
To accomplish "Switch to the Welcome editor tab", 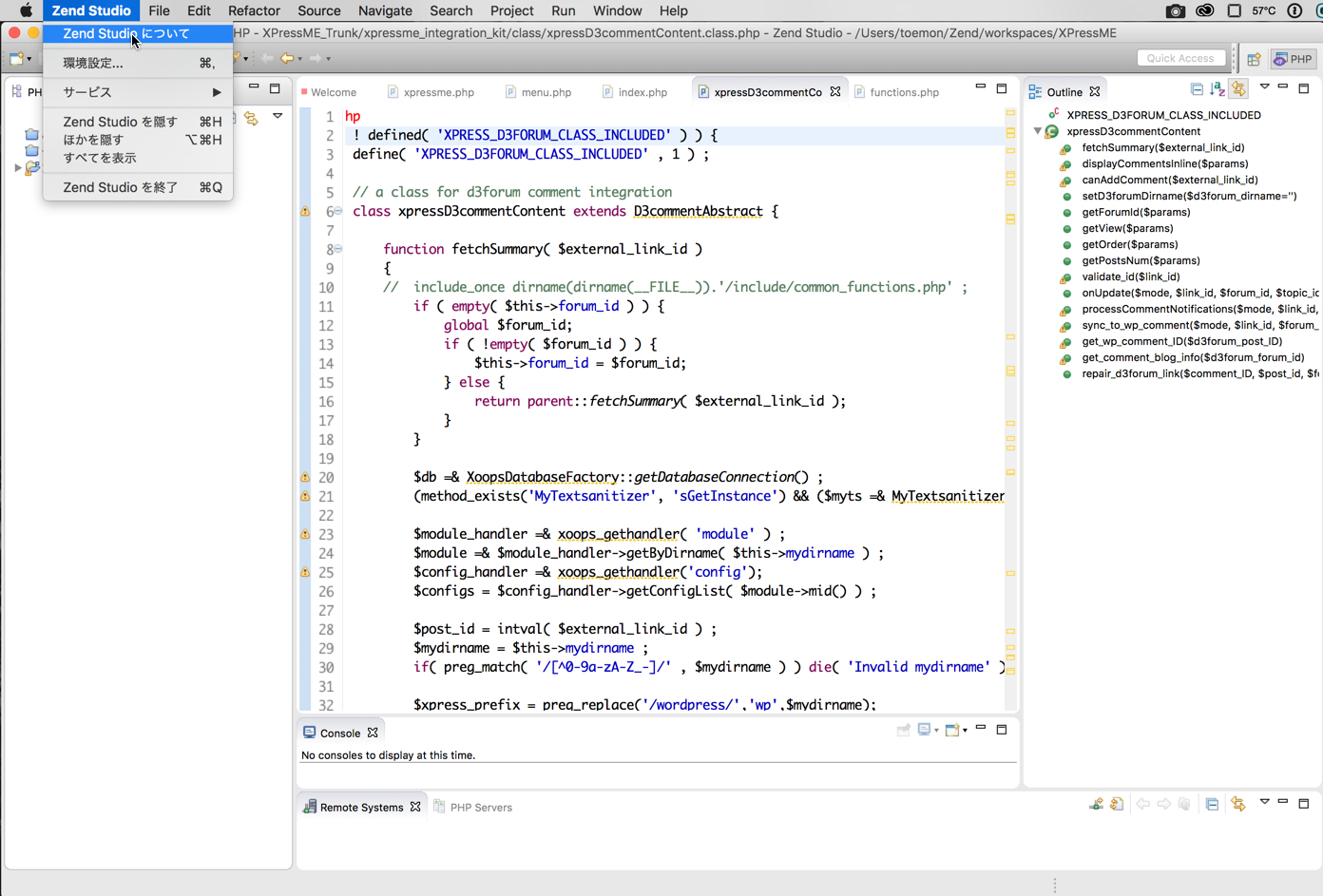I will coord(329,92).
